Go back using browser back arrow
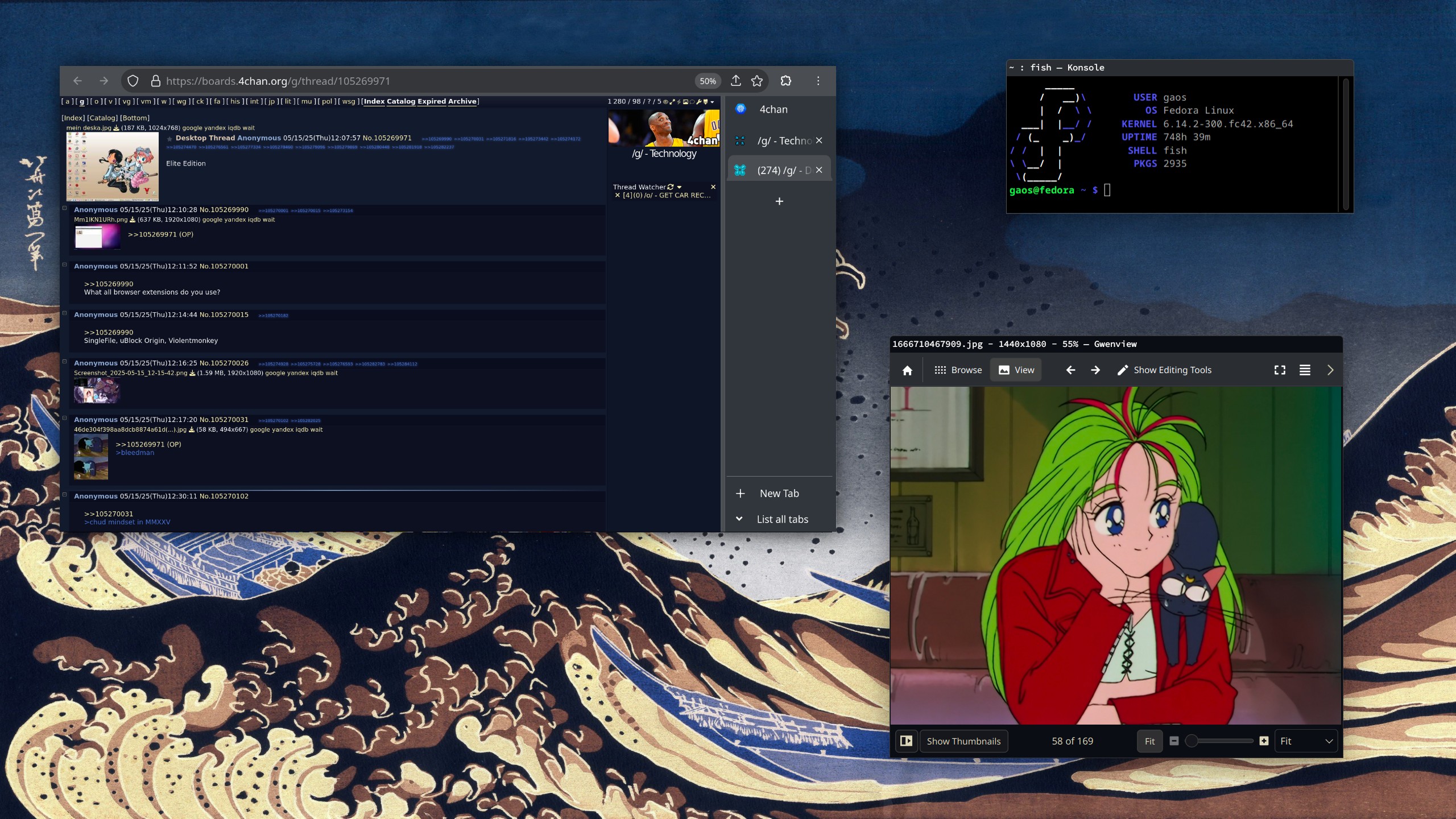The image size is (1456, 819). pyautogui.click(x=78, y=81)
